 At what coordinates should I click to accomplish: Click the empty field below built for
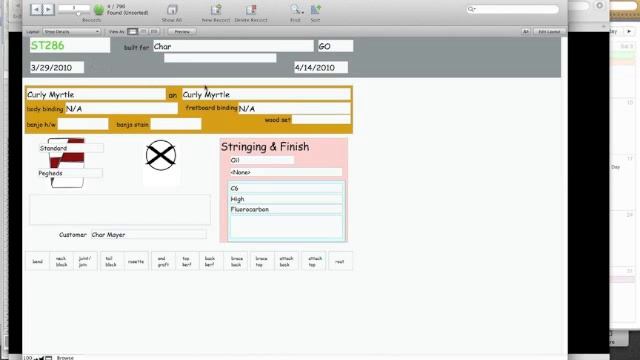tap(220, 58)
